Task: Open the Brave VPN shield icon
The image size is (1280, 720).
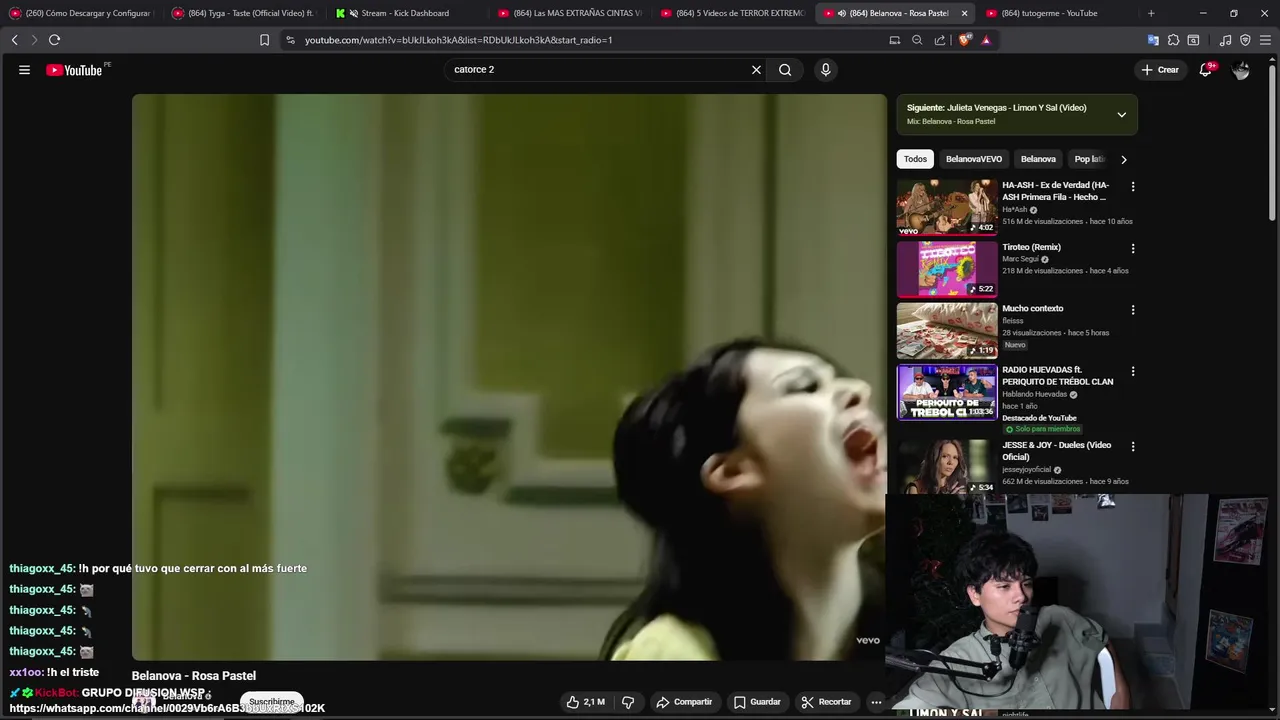Action: pos(1245,40)
